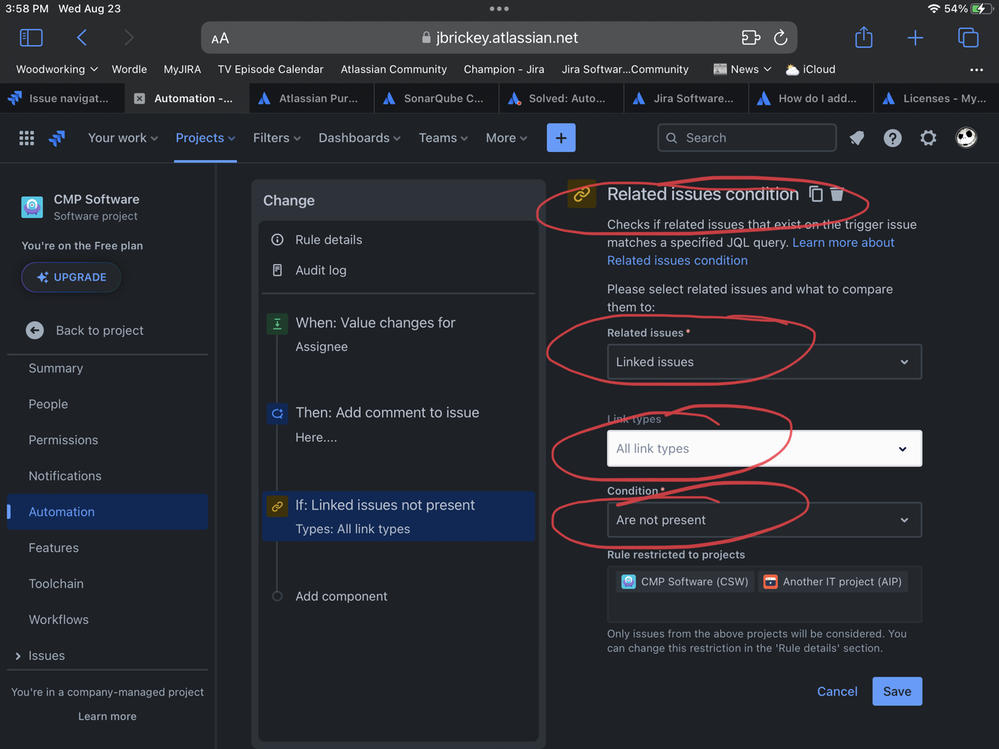Open All link types dropdown
This screenshot has width=999, height=749.
tap(764, 448)
